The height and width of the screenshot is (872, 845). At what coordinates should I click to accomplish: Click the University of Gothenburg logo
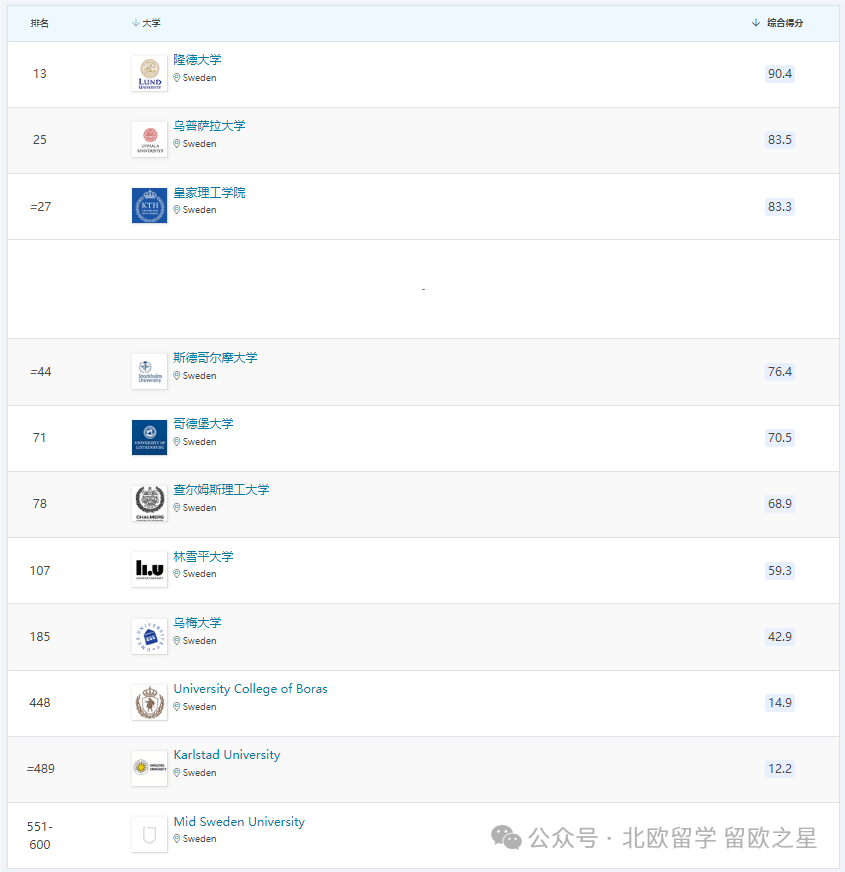[149, 438]
